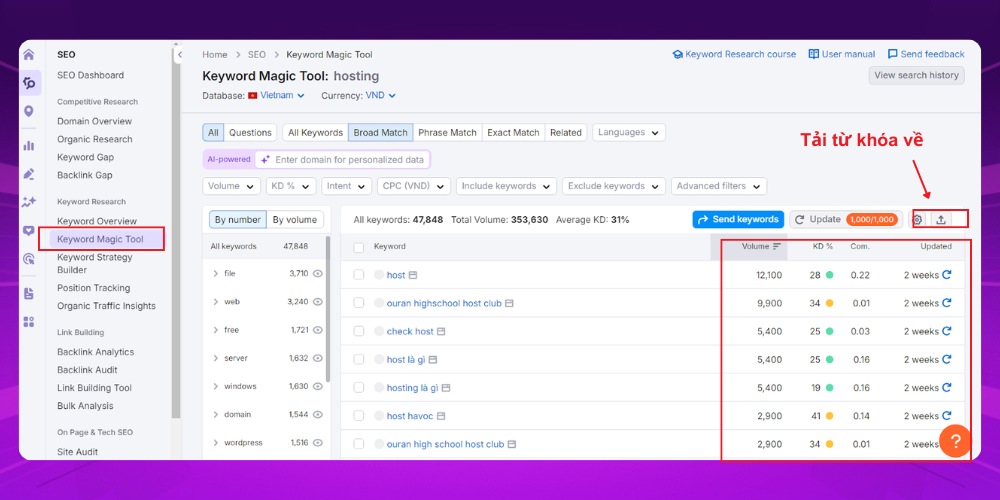The height and width of the screenshot is (500, 1000).
Task: Open the CPC (VND) filter dropdown
Action: (x=414, y=186)
